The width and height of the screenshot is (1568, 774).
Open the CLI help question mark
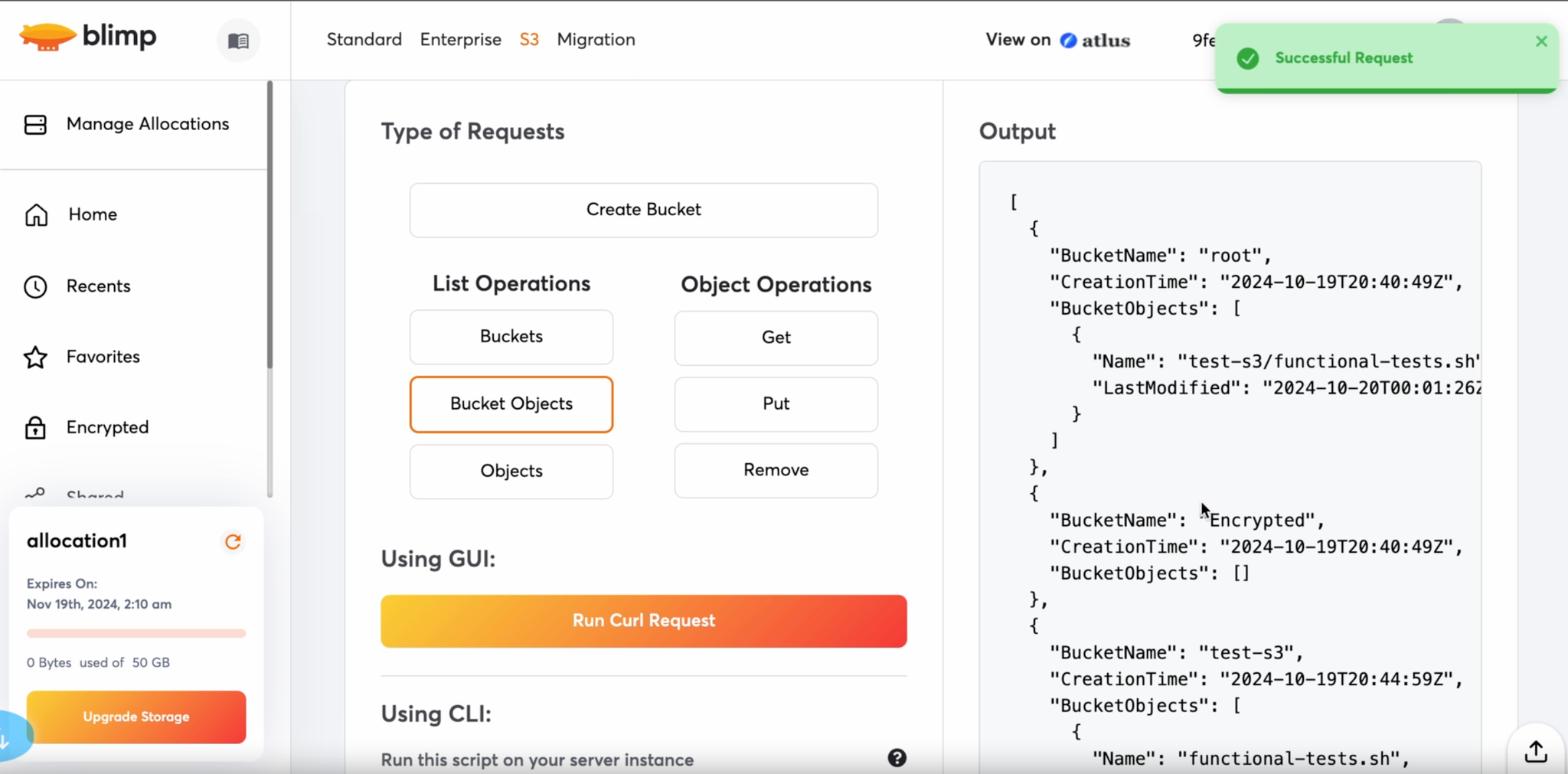(897, 758)
